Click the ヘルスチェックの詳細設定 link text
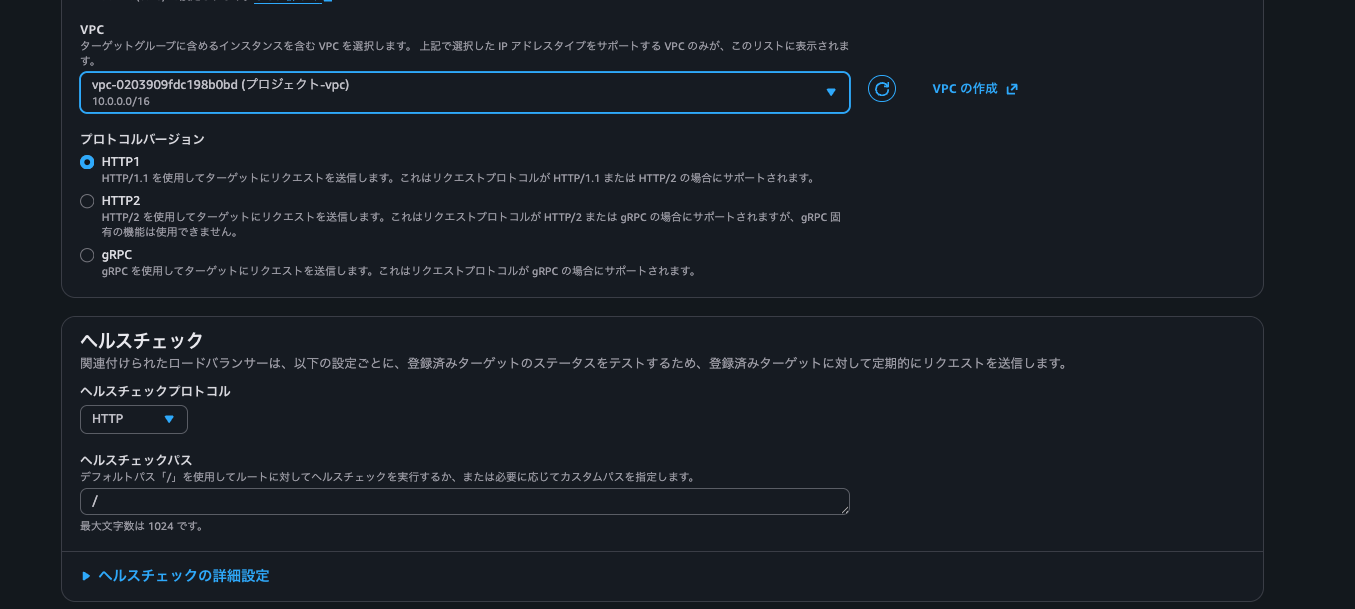The height and width of the screenshot is (609, 1355). (x=185, y=576)
